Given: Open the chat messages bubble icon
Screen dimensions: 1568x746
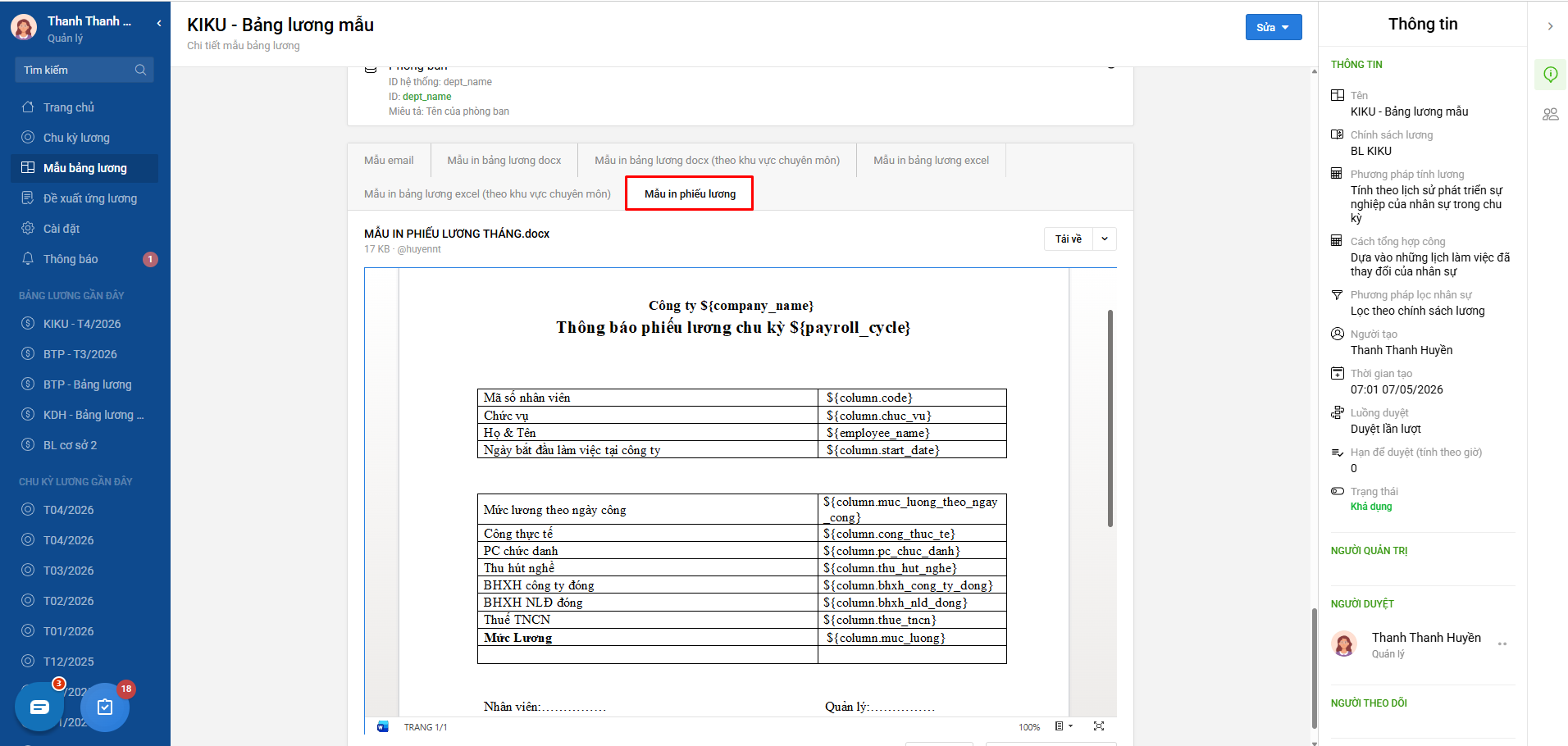Looking at the screenshot, I should point(39,707).
